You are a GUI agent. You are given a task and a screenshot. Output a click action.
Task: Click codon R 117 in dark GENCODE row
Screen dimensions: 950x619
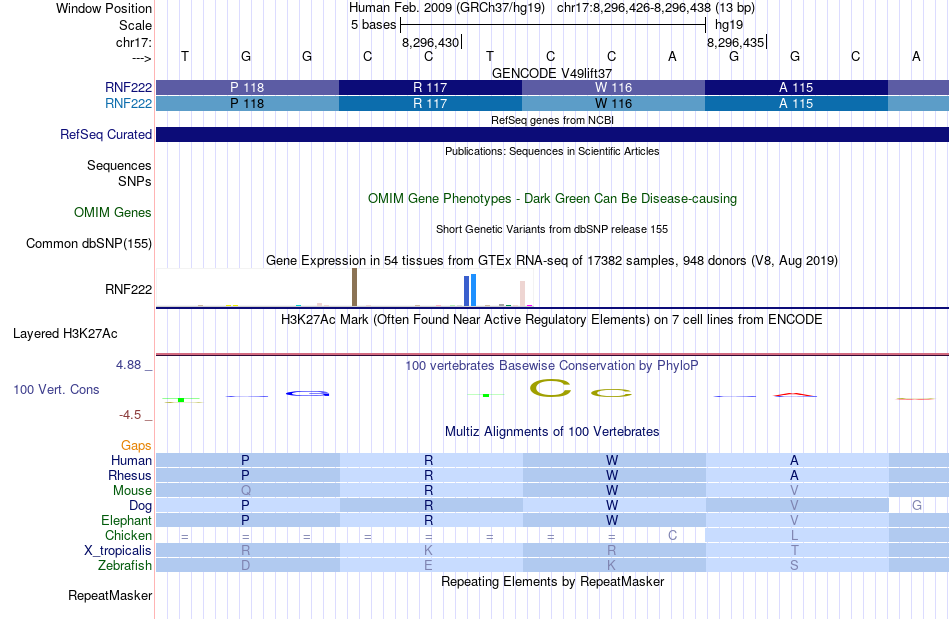tap(430, 87)
